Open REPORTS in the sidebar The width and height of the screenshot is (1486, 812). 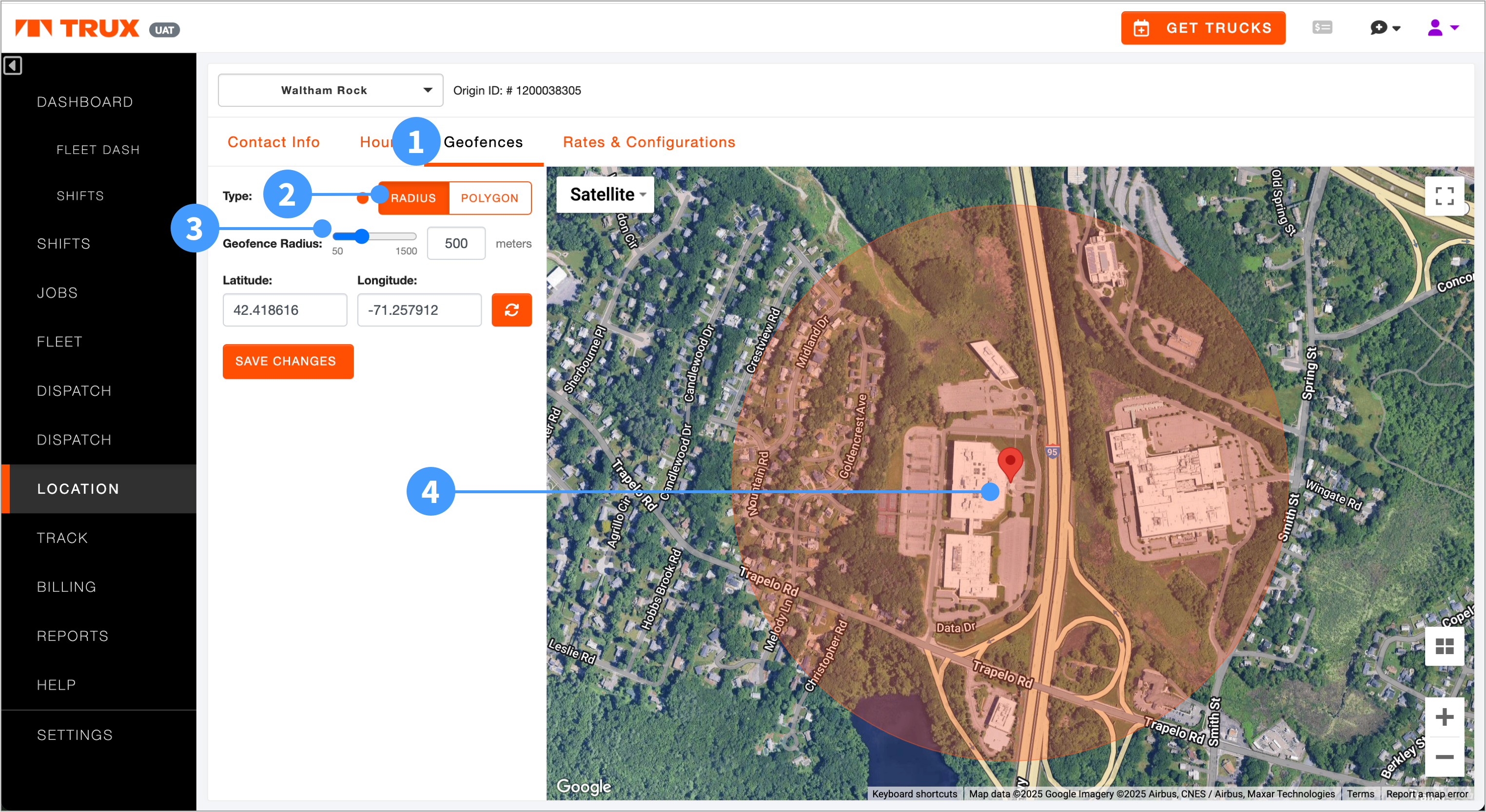pos(73,636)
